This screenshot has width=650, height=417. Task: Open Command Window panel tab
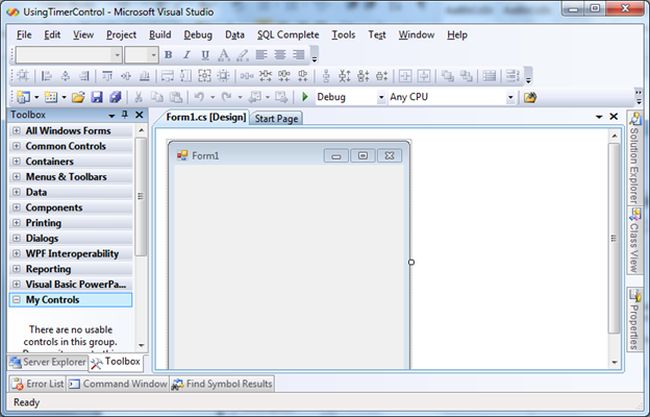tap(118, 384)
